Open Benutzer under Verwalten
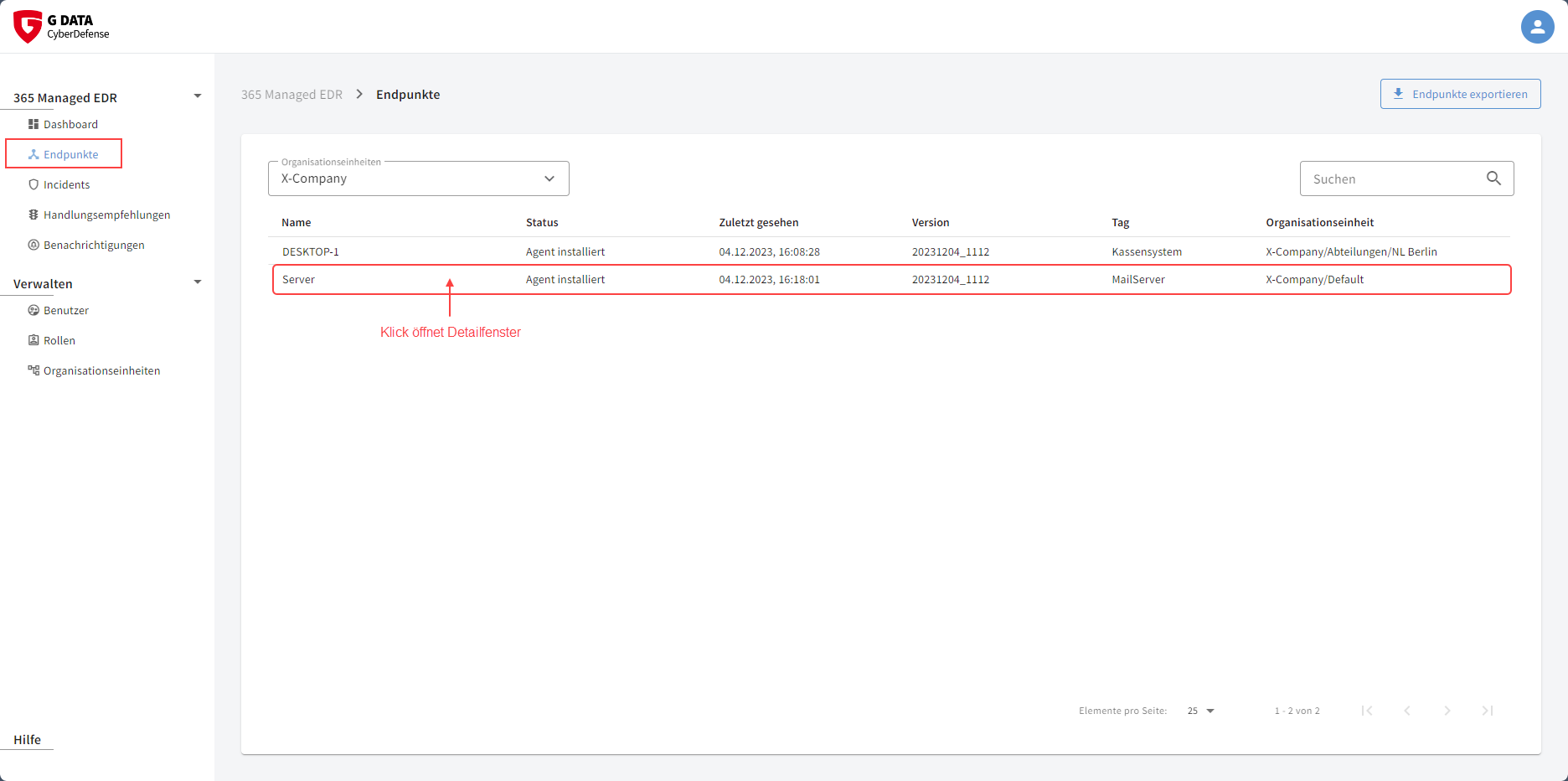 click(x=66, y=310)
